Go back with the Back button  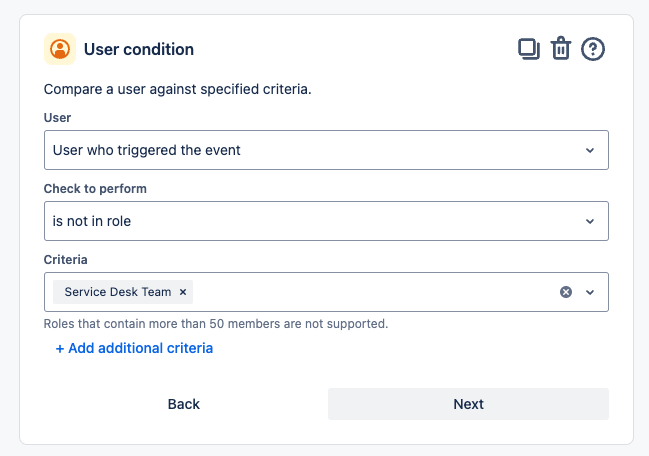point(184,404)
